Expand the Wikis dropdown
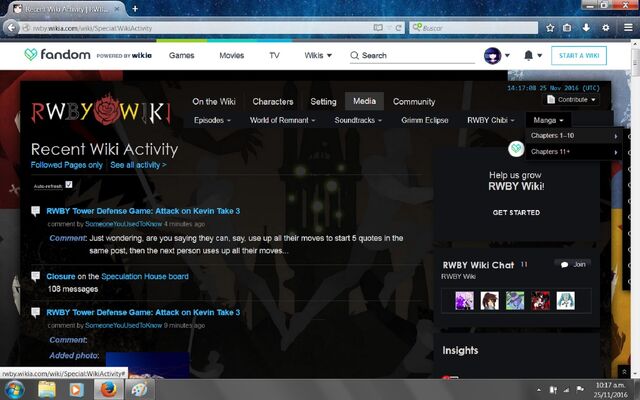640x400 pixels. tap(318, 56)
